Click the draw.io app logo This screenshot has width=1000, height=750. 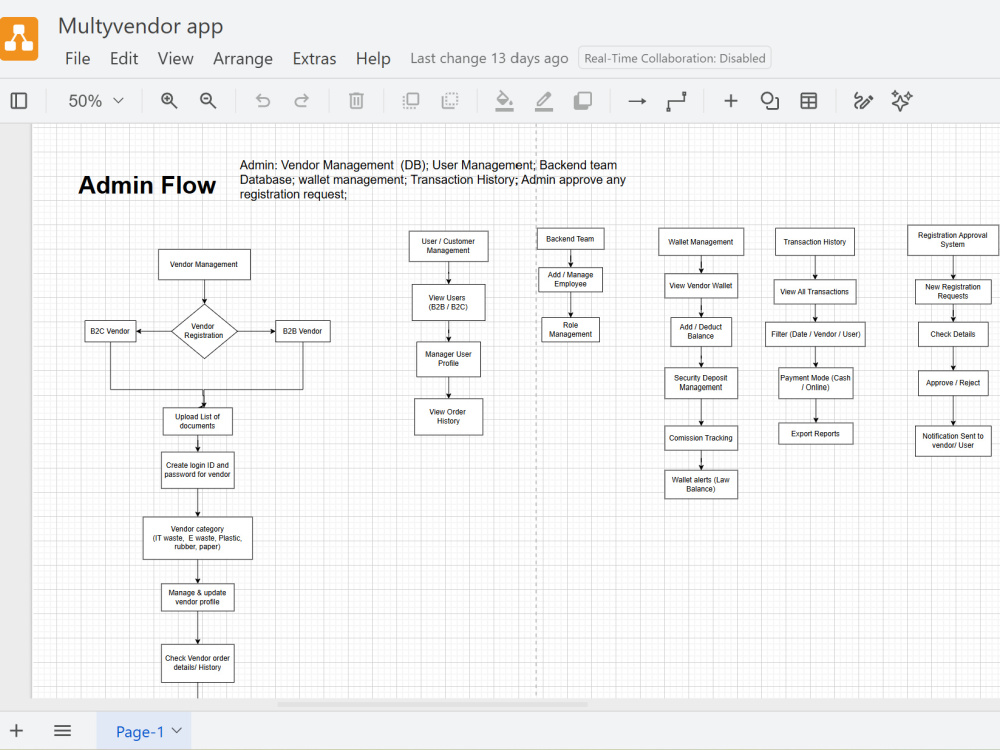[18, 39]
